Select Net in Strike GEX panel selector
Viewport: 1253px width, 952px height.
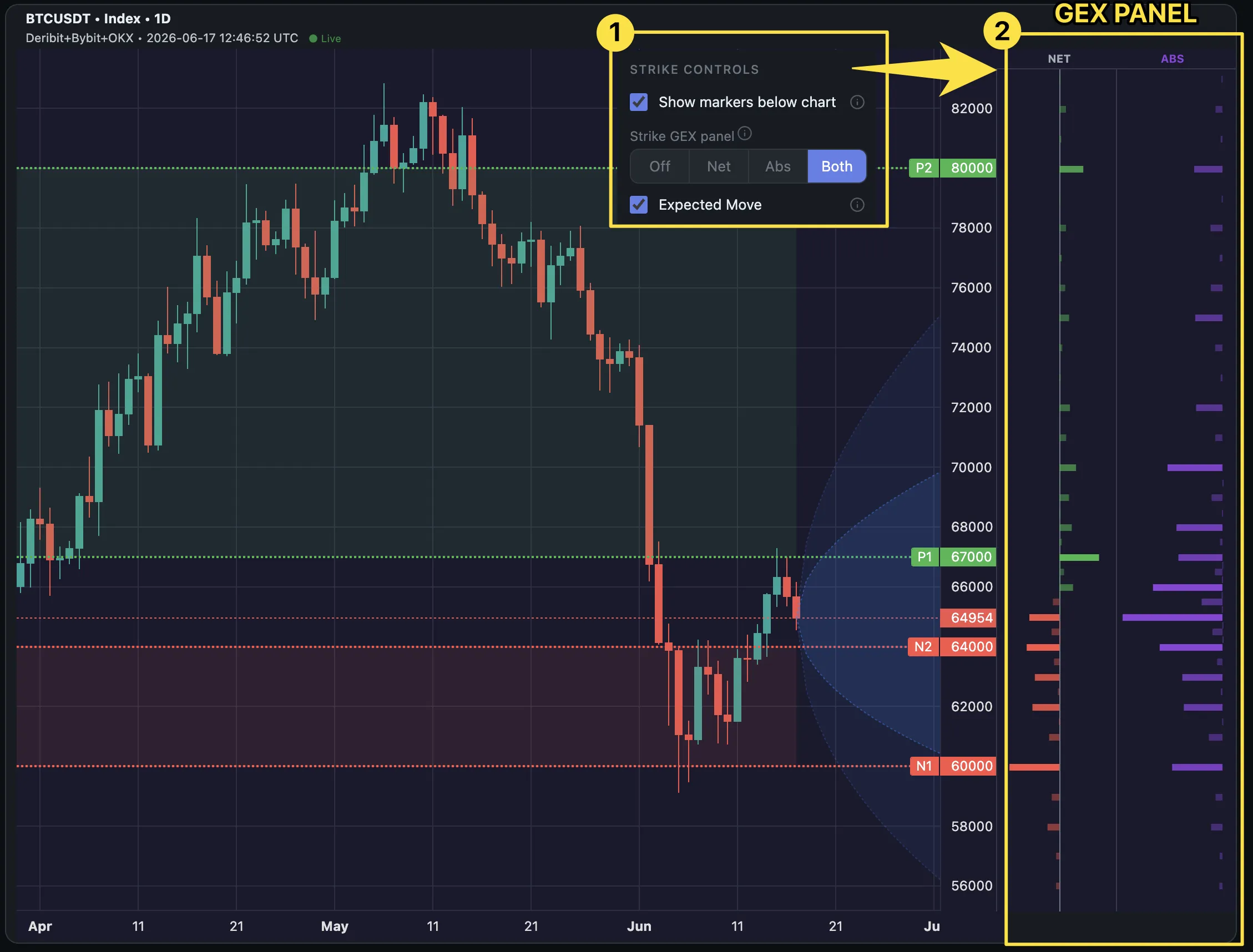[719, 166]
